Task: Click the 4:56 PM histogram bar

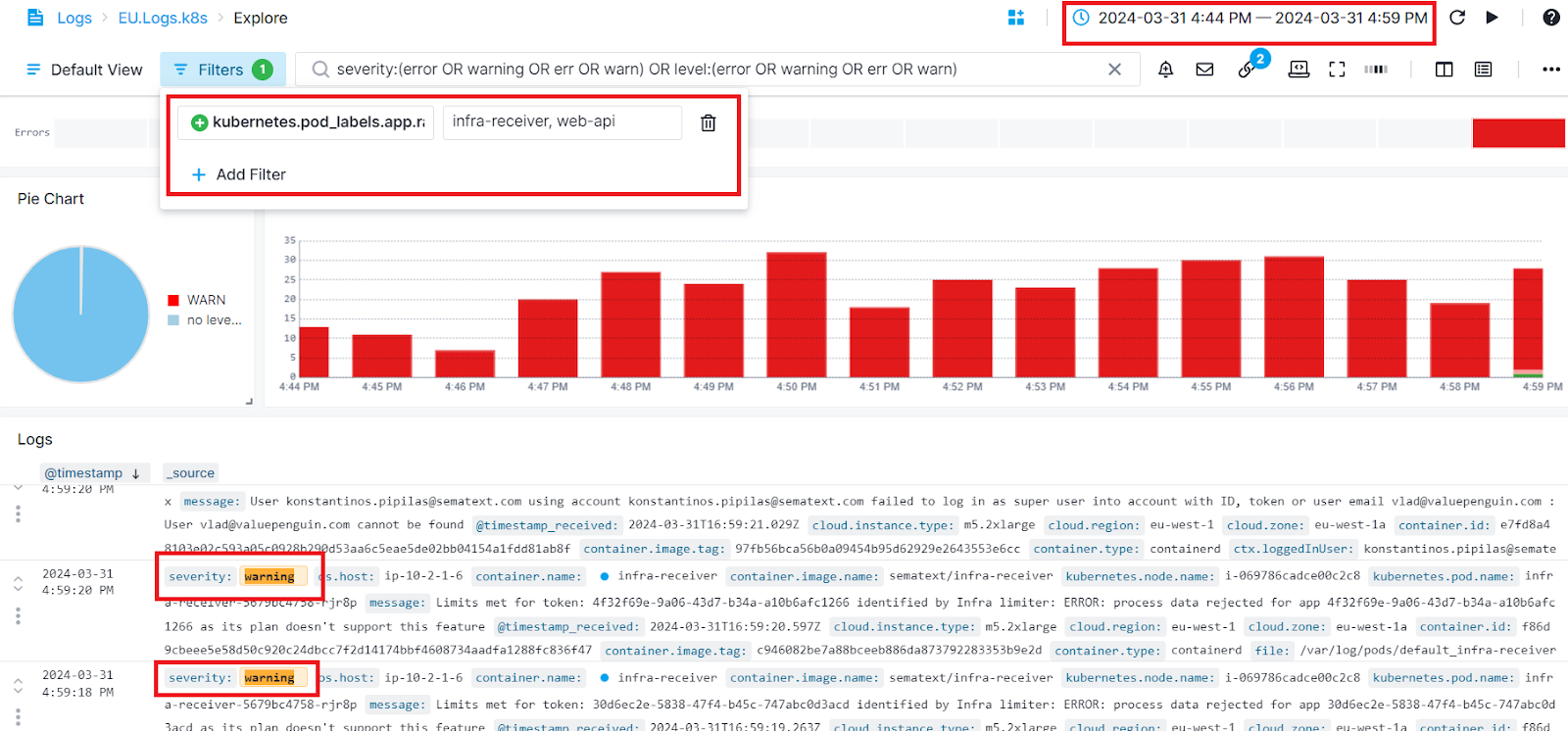Action: [1294, 317]
